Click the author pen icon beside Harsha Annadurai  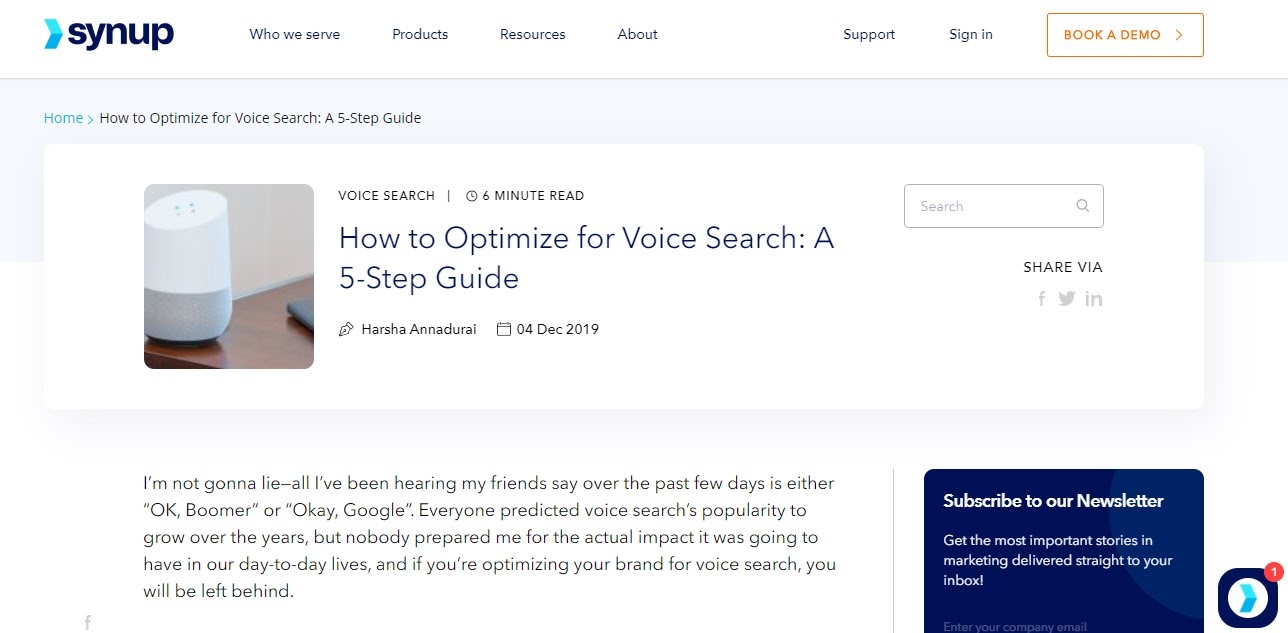tap(346, 328)
